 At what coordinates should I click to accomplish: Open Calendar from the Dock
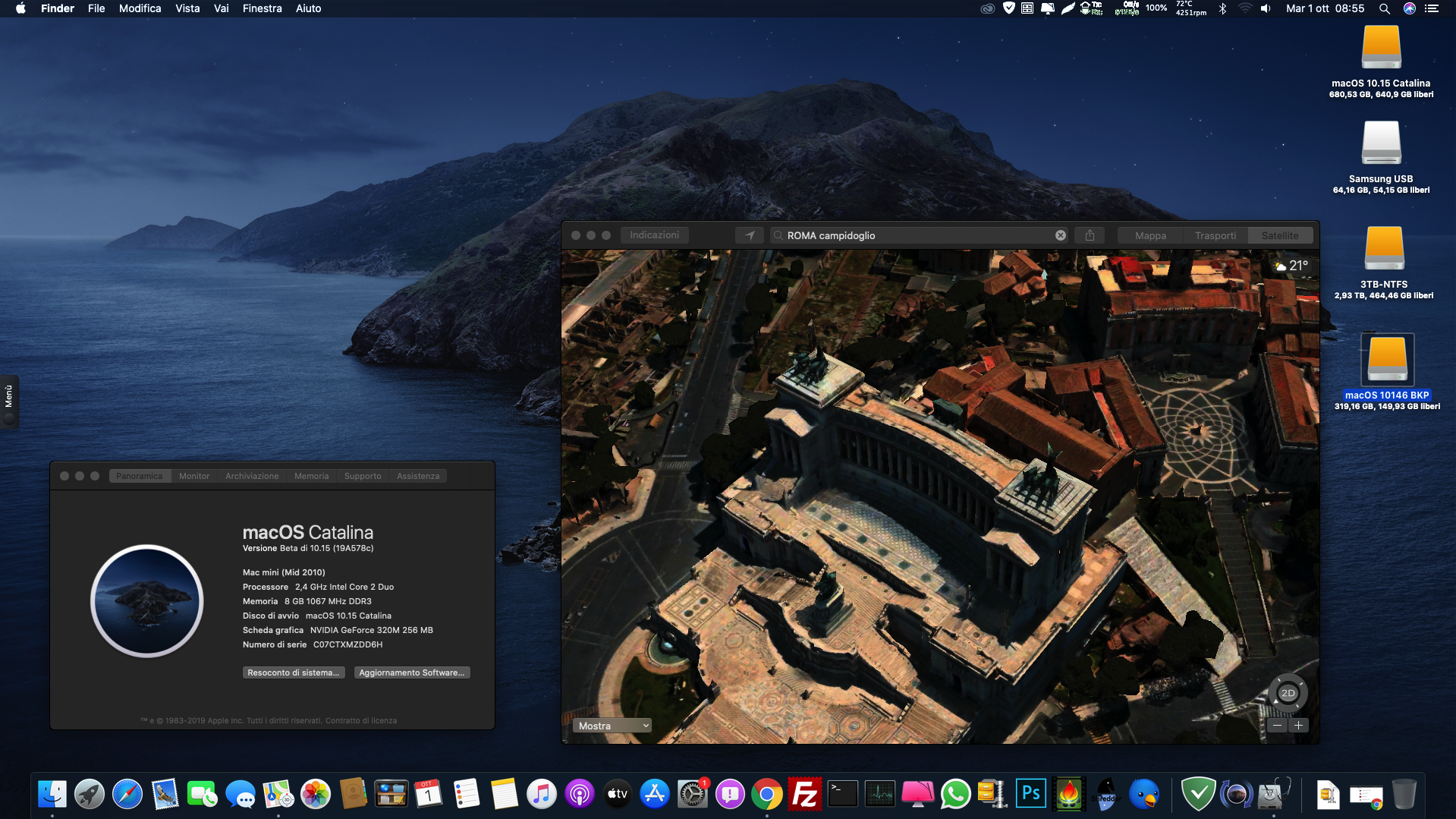coord(429,794)
